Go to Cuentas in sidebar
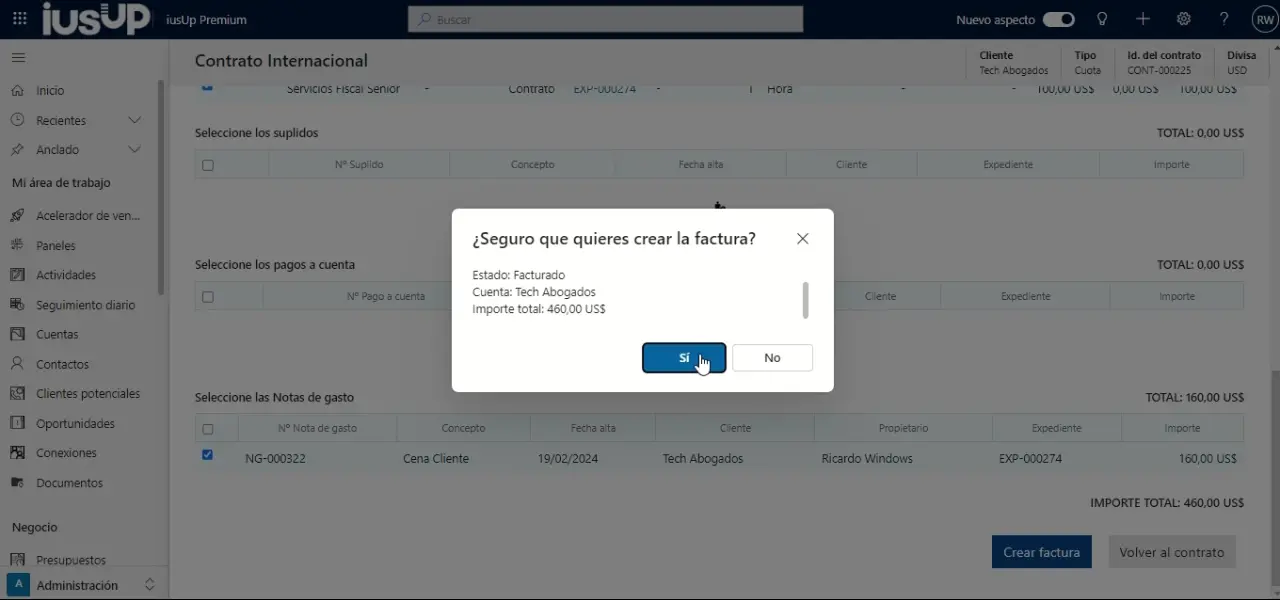The image size is (1280, 600). (x=57, y=334)
